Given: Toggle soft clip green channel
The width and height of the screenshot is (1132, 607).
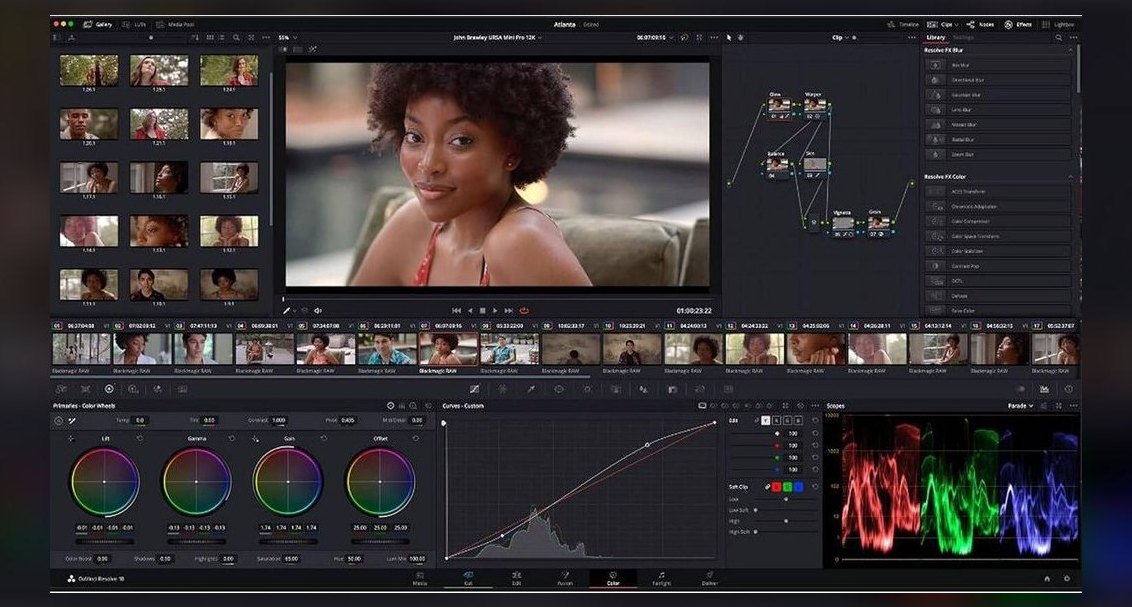Looking at the screenshot, I should 788,487.
